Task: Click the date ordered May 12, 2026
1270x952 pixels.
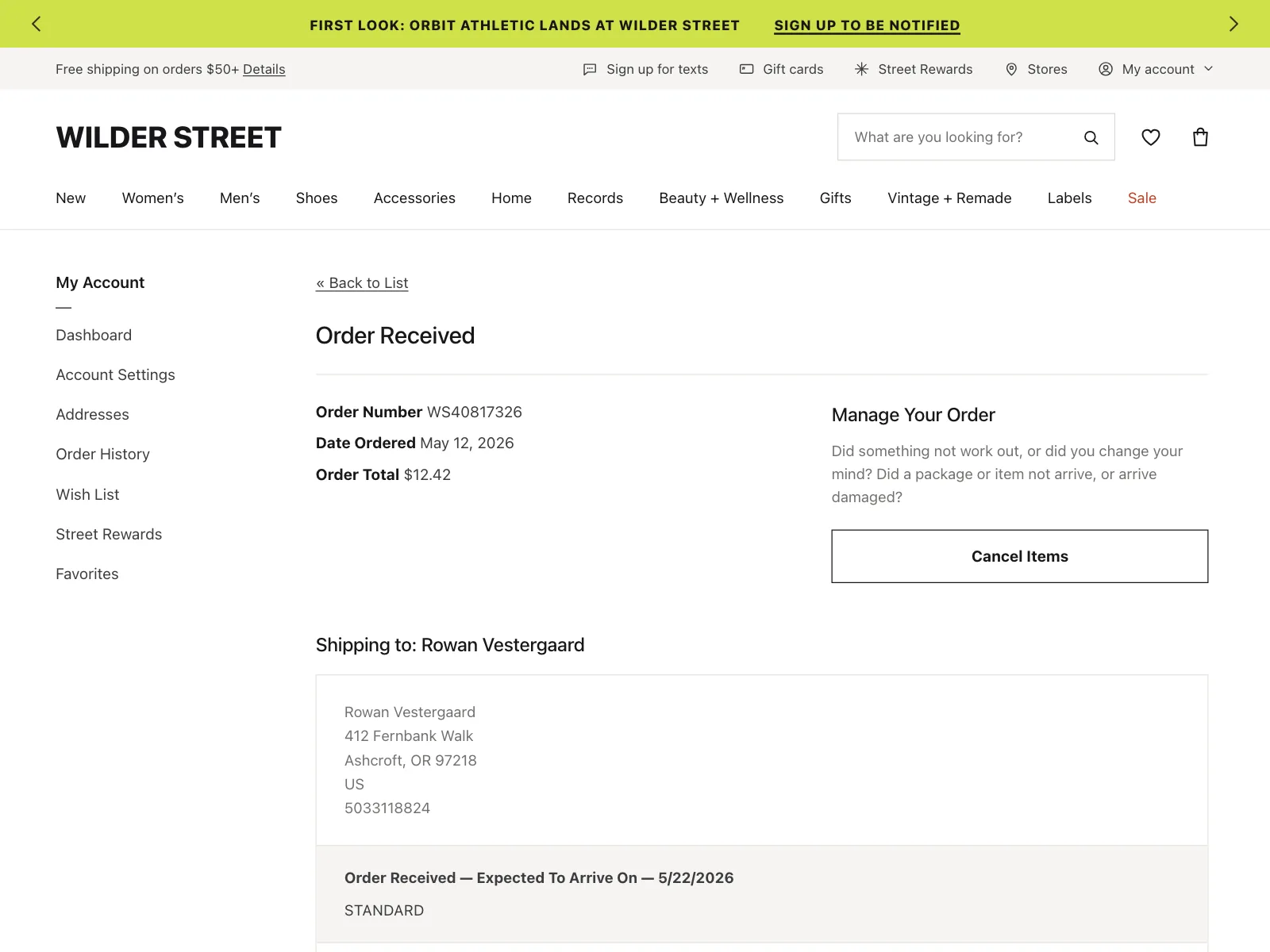Action: 467,443
